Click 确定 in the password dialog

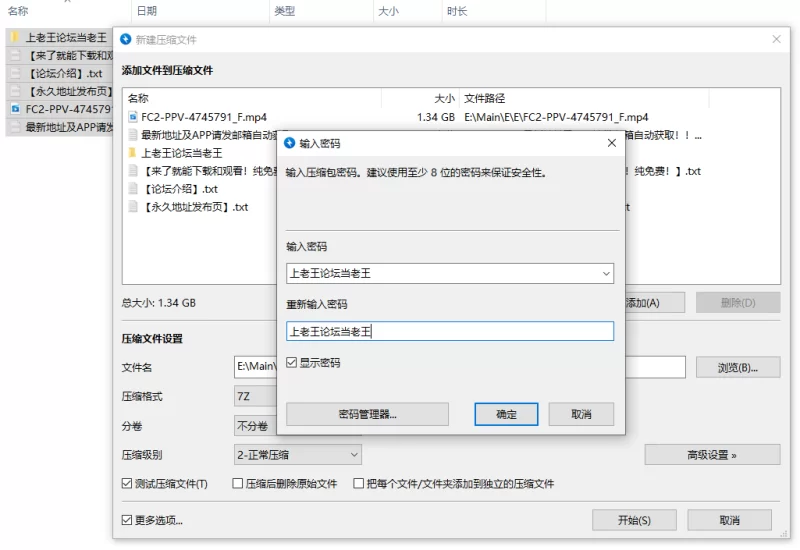click(x=506, y=414)
